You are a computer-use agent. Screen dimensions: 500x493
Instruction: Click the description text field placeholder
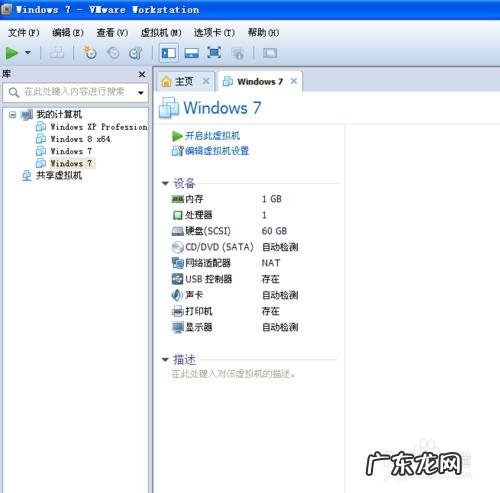233,374
